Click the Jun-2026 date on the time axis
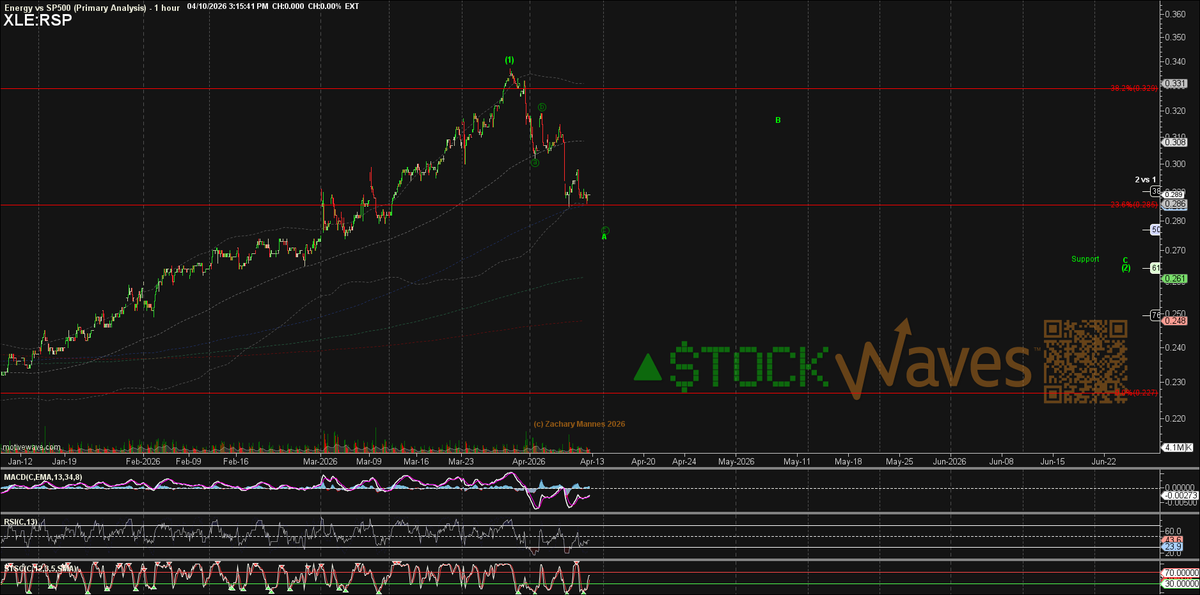This screenshot has width=1200, height=595. coord(949,462)
